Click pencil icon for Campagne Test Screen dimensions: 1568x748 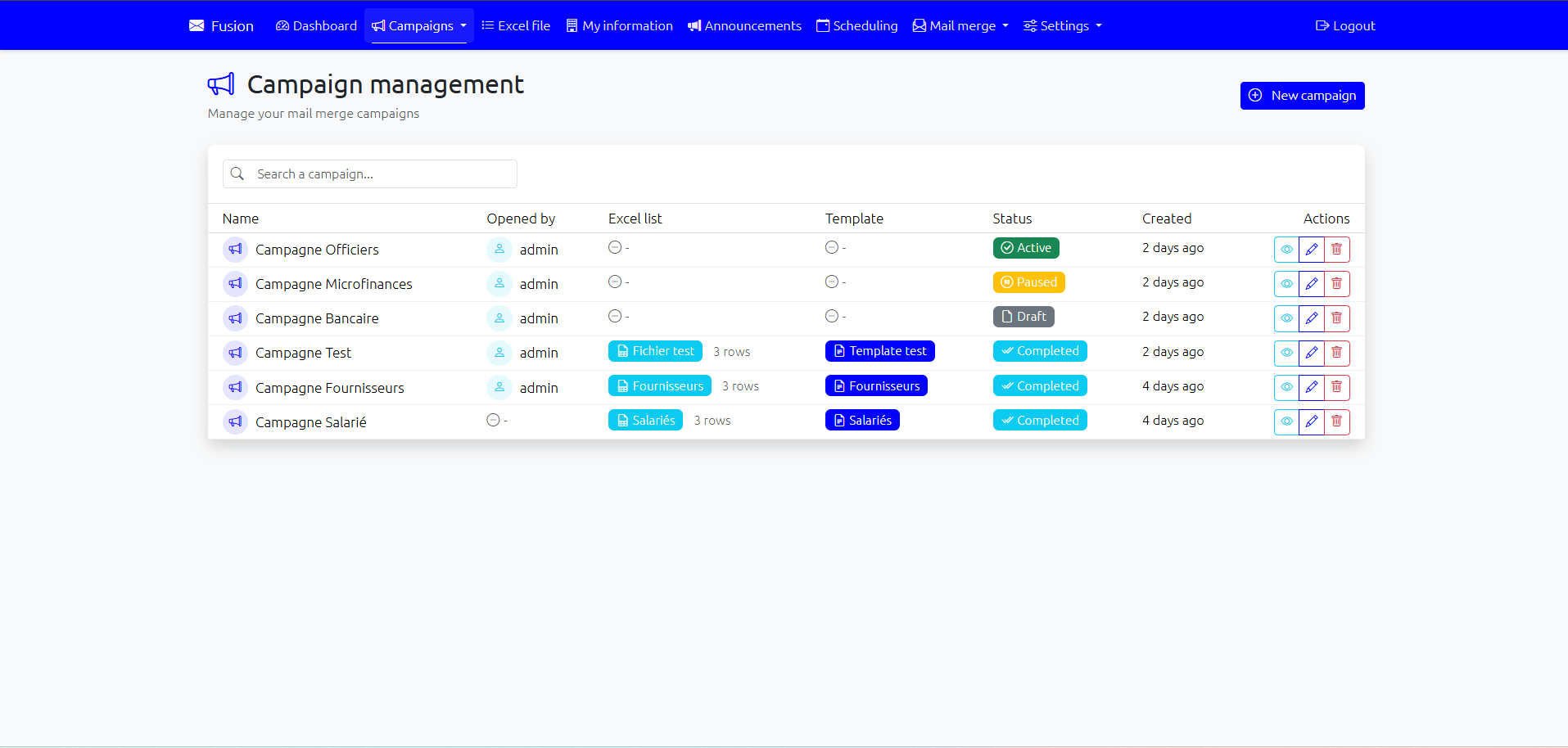click(1311, 353)
